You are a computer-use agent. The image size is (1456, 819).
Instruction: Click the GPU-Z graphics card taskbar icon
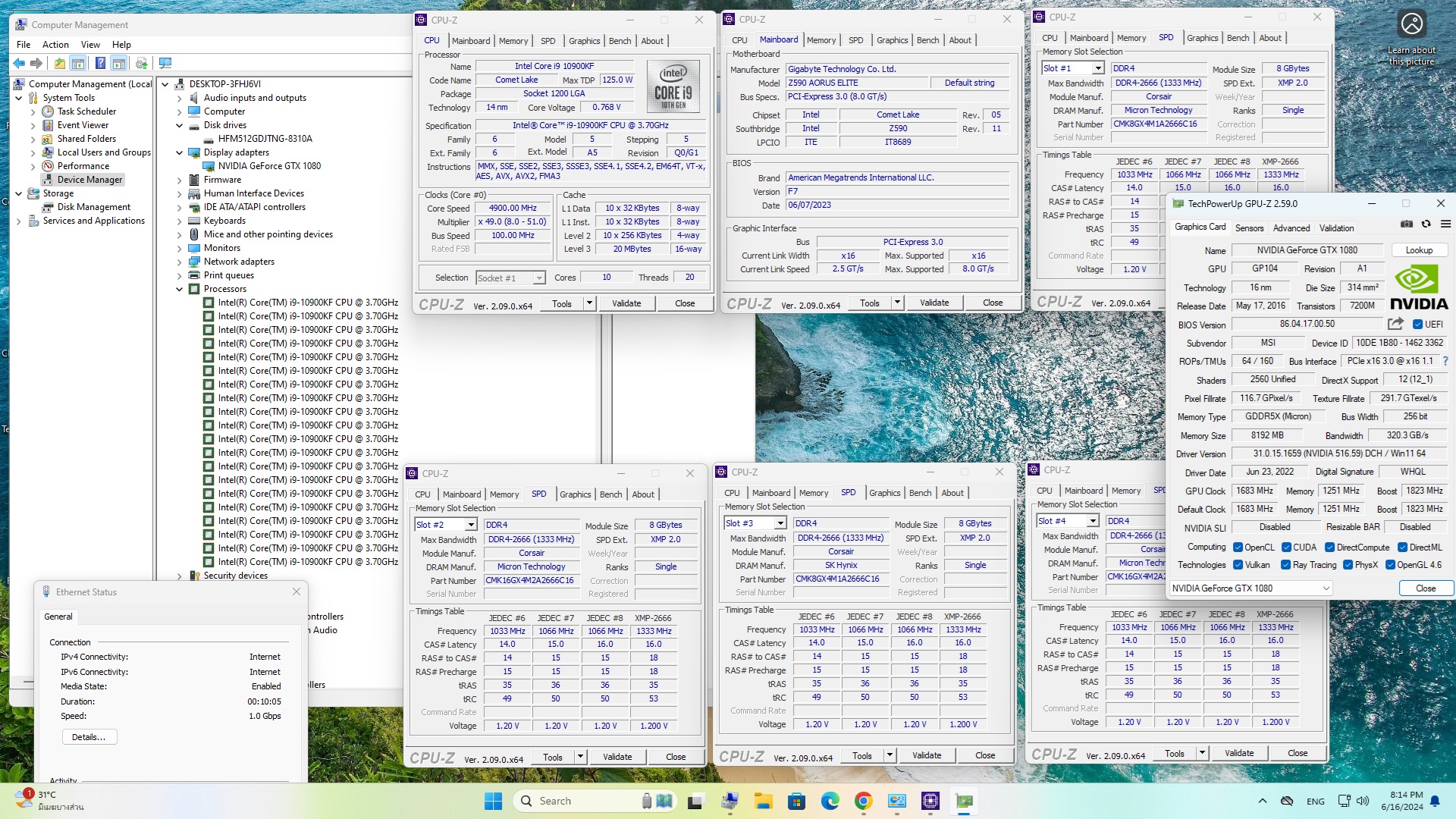coord(964,801)
